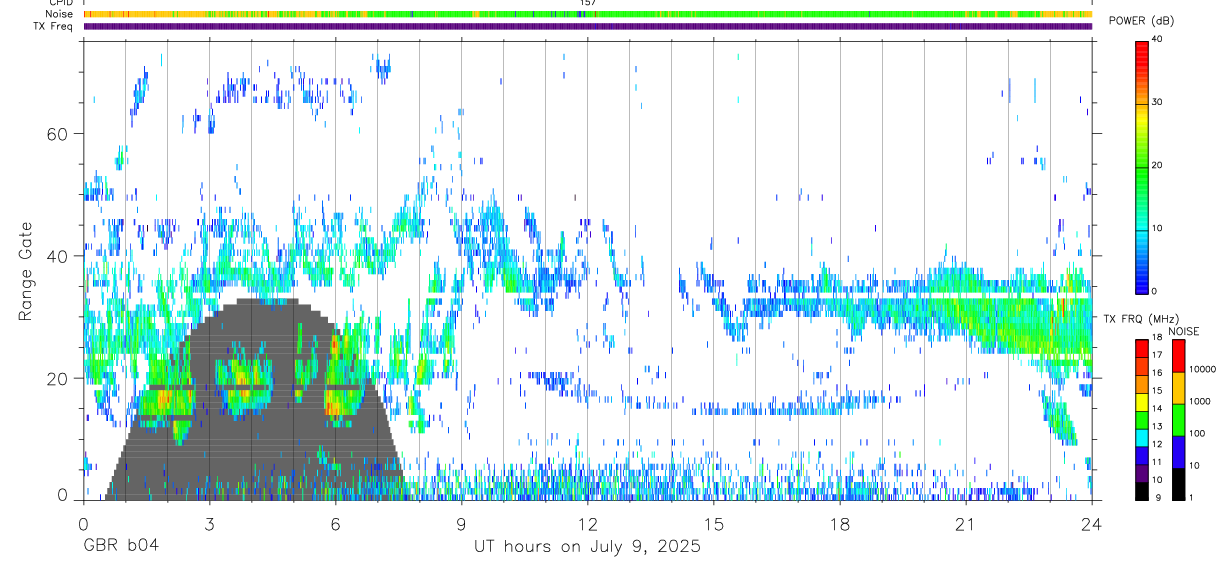The width and height of the screenshot is (1228, 567).
Task: Select the 'Range Gate' y-axis label
Action: (x=24, y=271)
